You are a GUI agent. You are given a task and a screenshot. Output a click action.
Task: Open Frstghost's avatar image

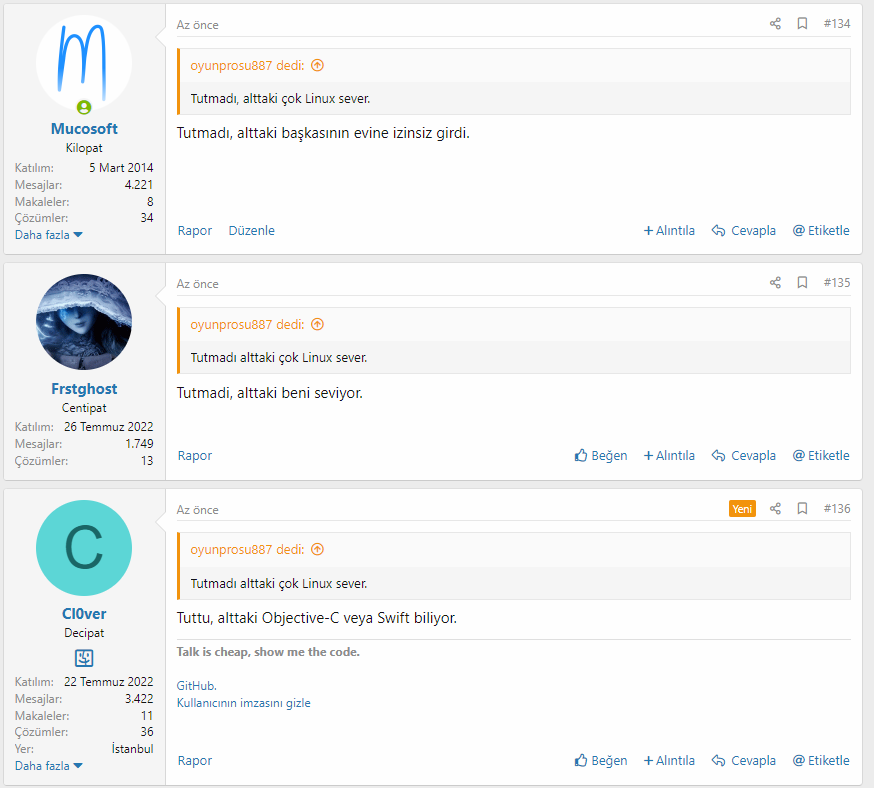84,322
